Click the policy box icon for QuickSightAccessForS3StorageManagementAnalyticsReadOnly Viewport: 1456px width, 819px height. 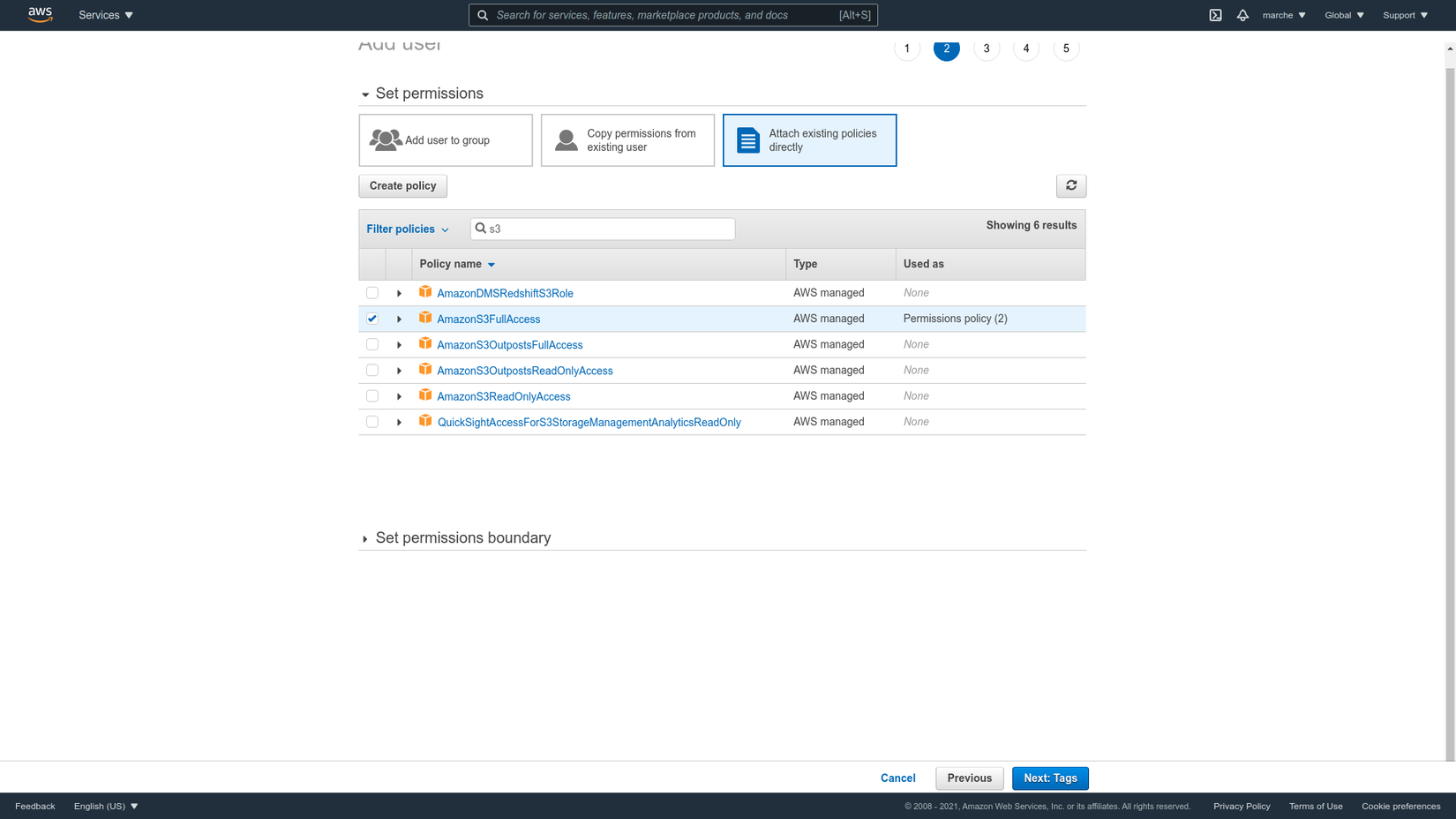pyautogui.click(x=425, y=421)
